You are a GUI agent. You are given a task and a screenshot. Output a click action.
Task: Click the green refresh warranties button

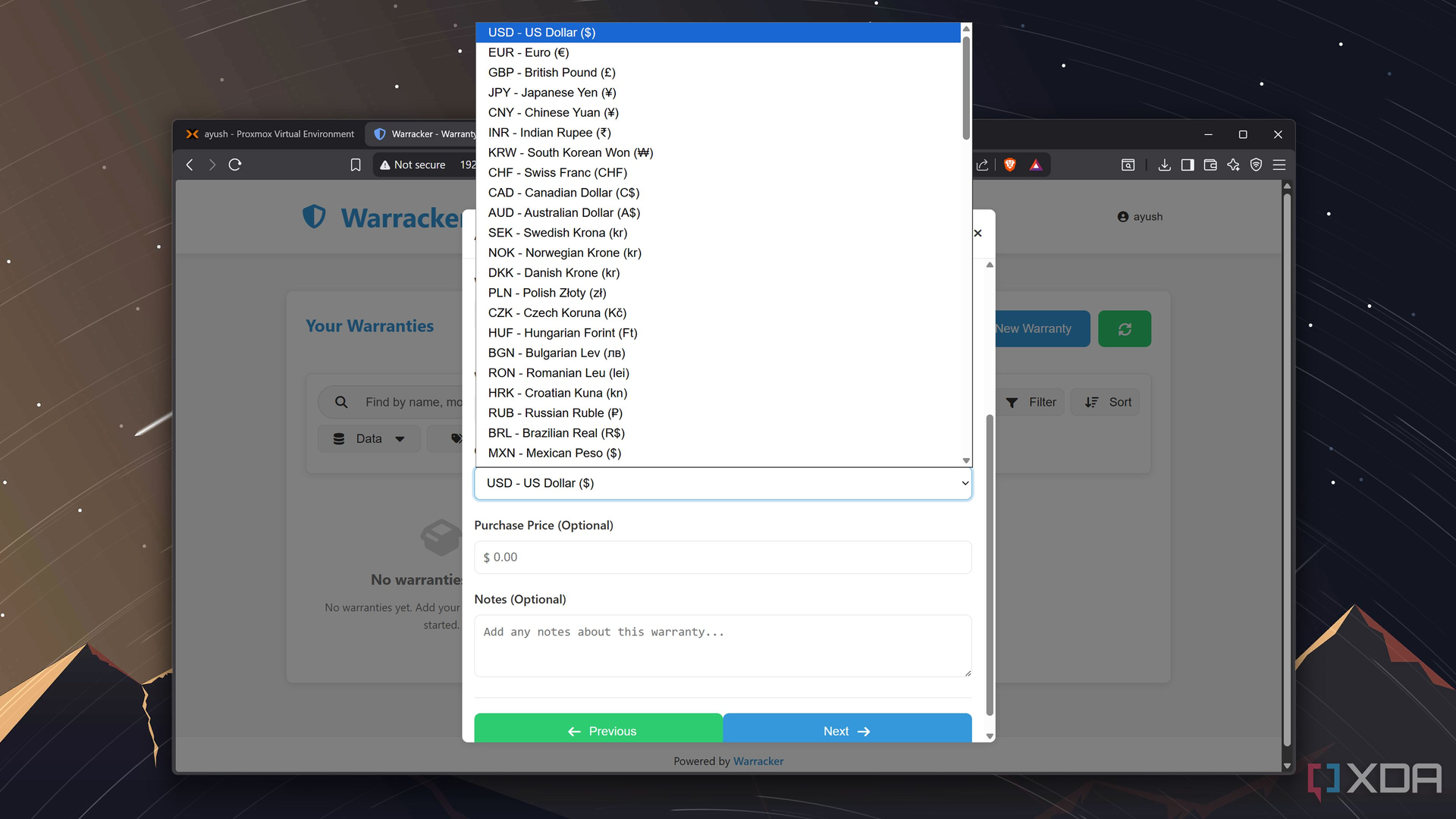(1125, 328)
